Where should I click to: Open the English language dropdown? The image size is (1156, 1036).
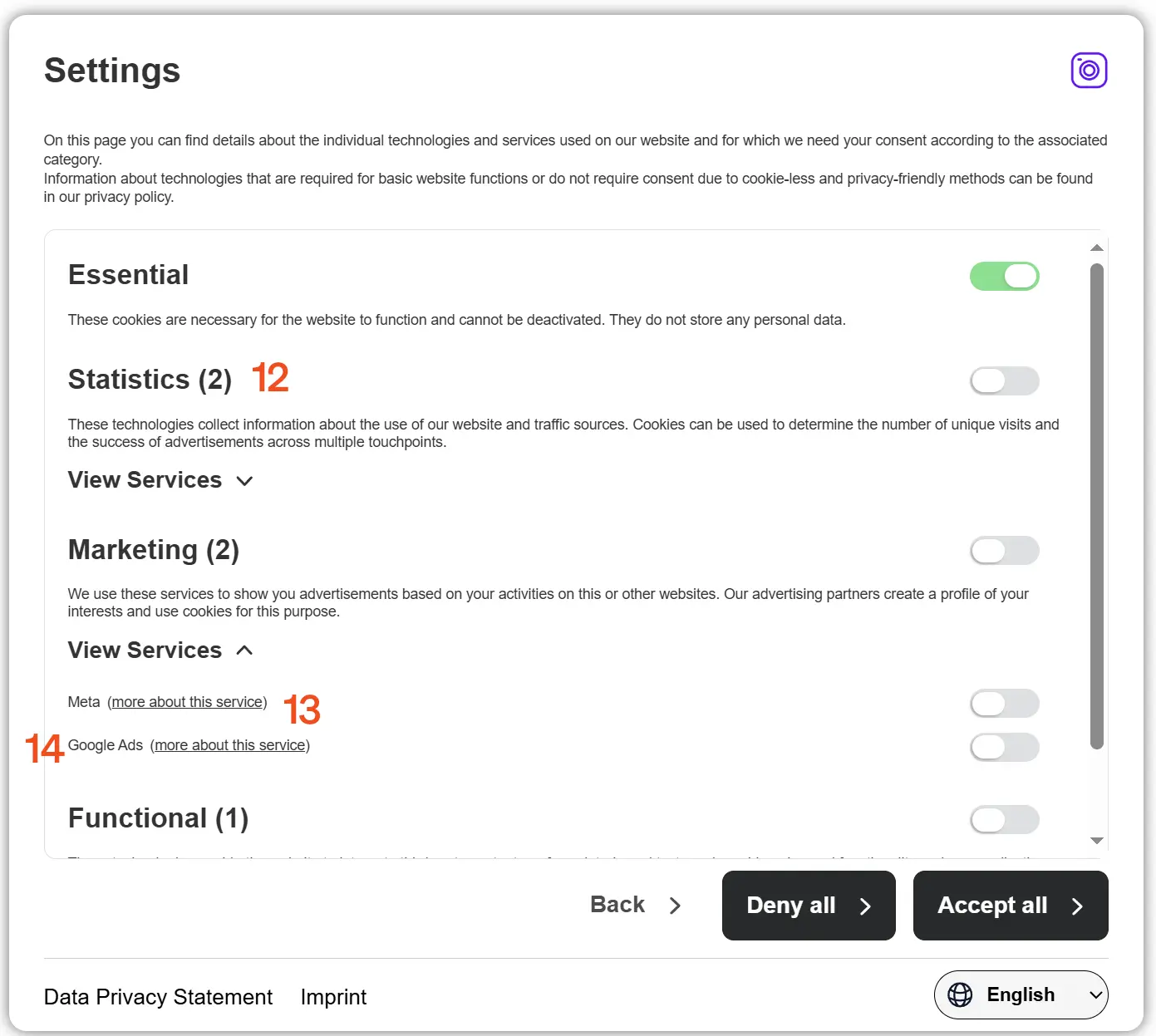pyautogui.click(x=1020, y=994)
